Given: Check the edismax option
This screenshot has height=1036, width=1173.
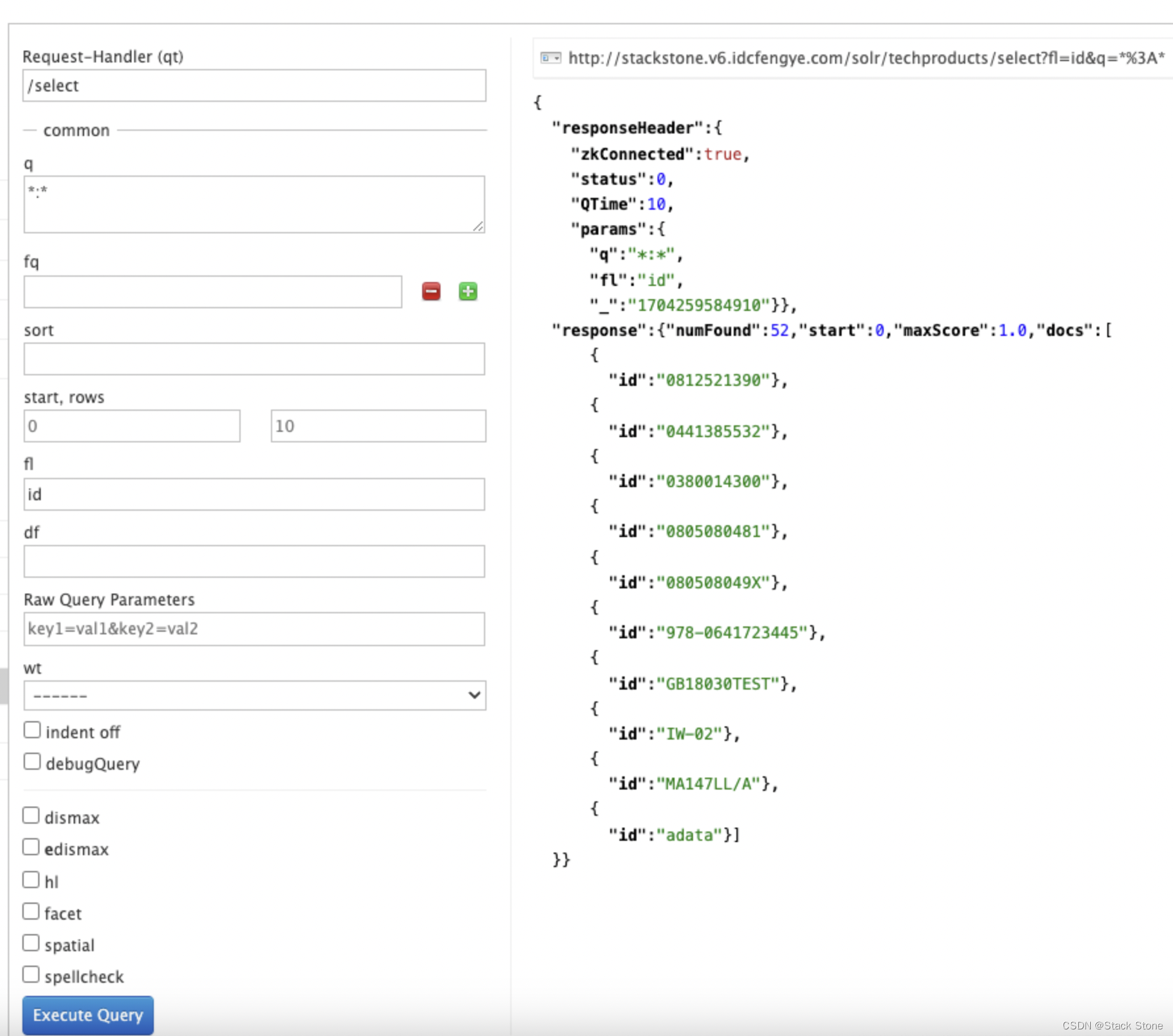Looking at the screenshot, I should click(x=31, y=847).
